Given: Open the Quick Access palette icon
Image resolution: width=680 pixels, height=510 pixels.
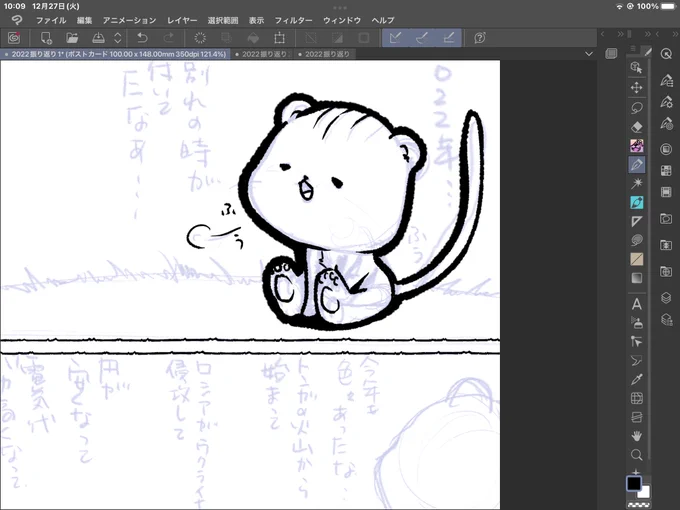Looking at the screenshot, I should (x=666, y=54).
